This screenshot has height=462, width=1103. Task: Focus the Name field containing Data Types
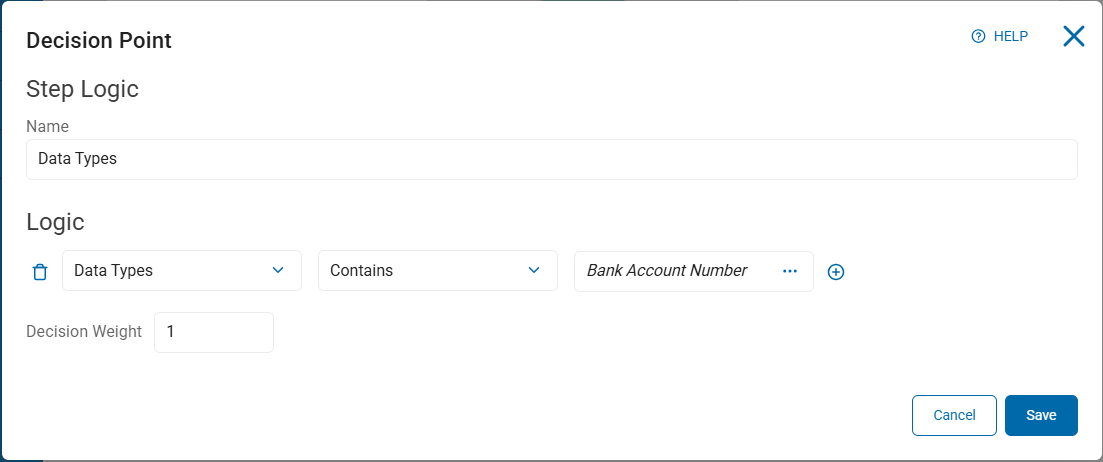(x=551, y=159)
